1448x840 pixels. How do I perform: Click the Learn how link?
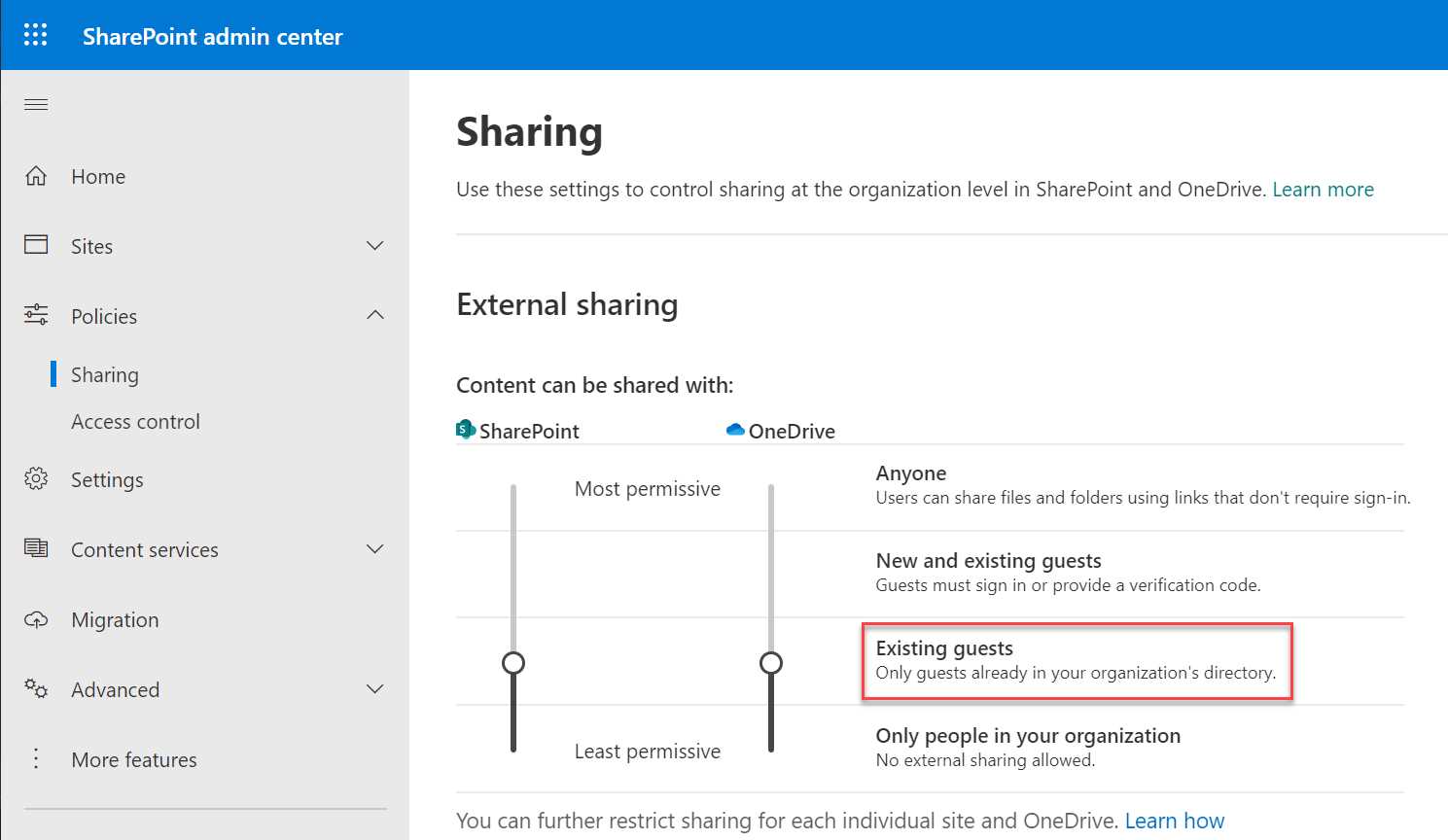[1175, 820]
